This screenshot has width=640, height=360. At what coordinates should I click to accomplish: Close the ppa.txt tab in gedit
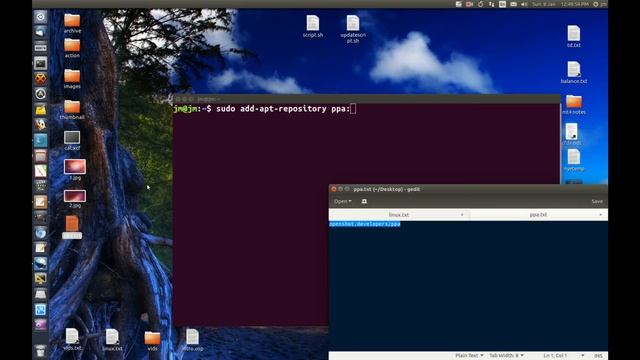(600, 215)
